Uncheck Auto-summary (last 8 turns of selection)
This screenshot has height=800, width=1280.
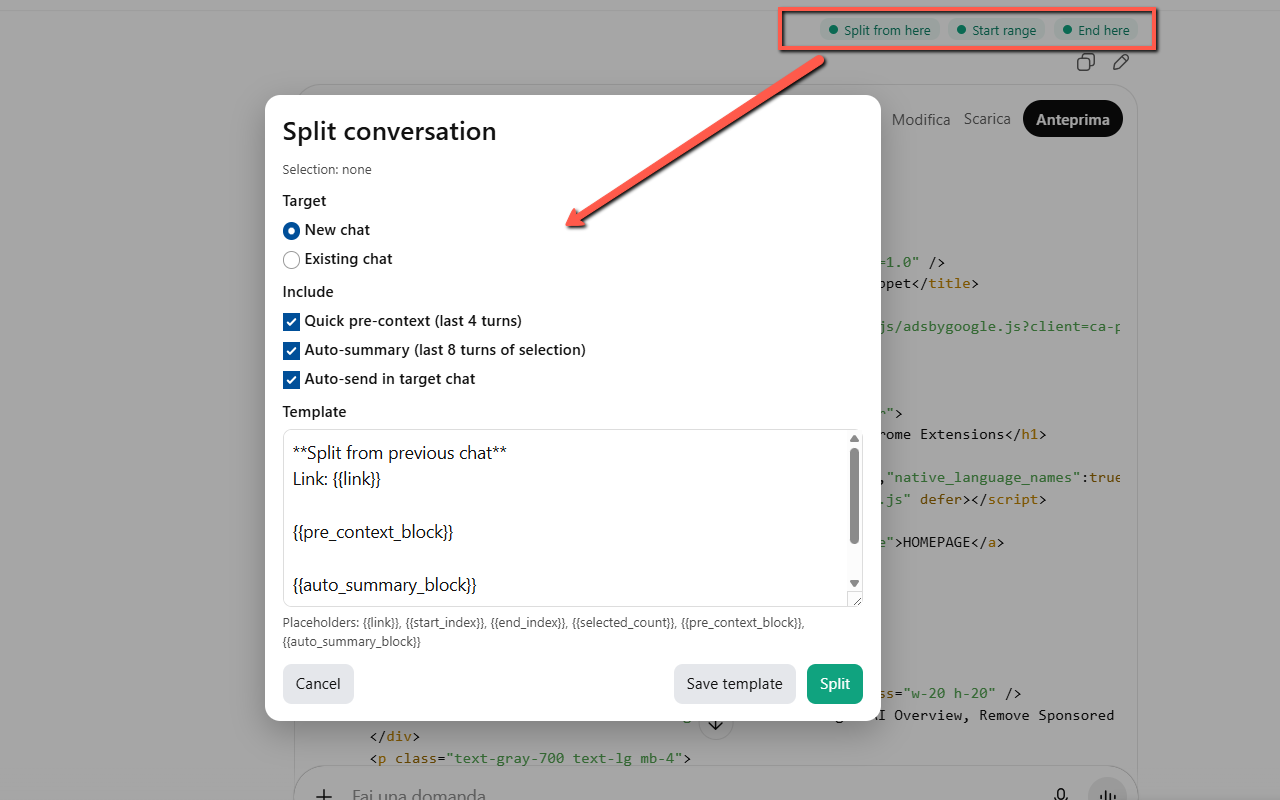[291, 351]
